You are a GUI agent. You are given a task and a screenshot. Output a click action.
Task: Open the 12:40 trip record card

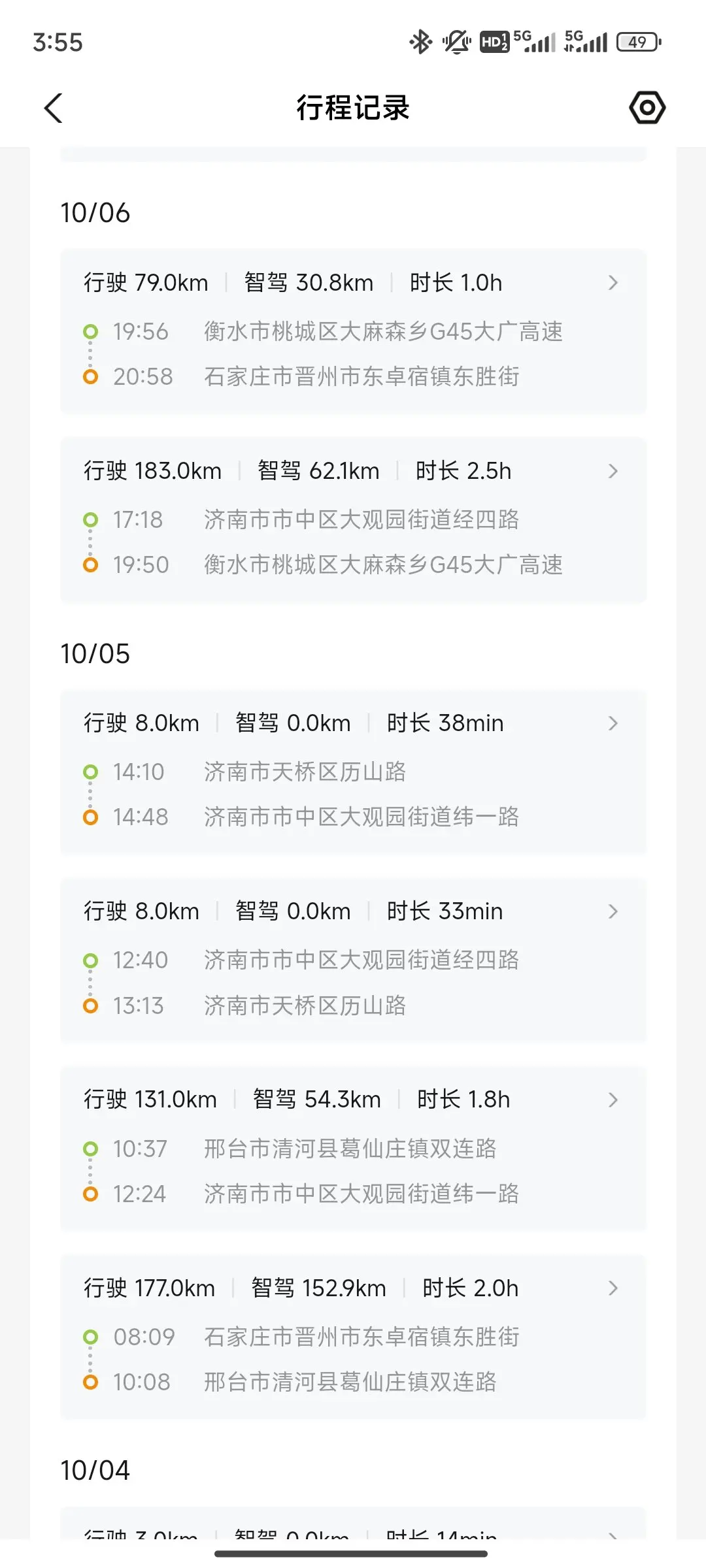tap(353, 960)
